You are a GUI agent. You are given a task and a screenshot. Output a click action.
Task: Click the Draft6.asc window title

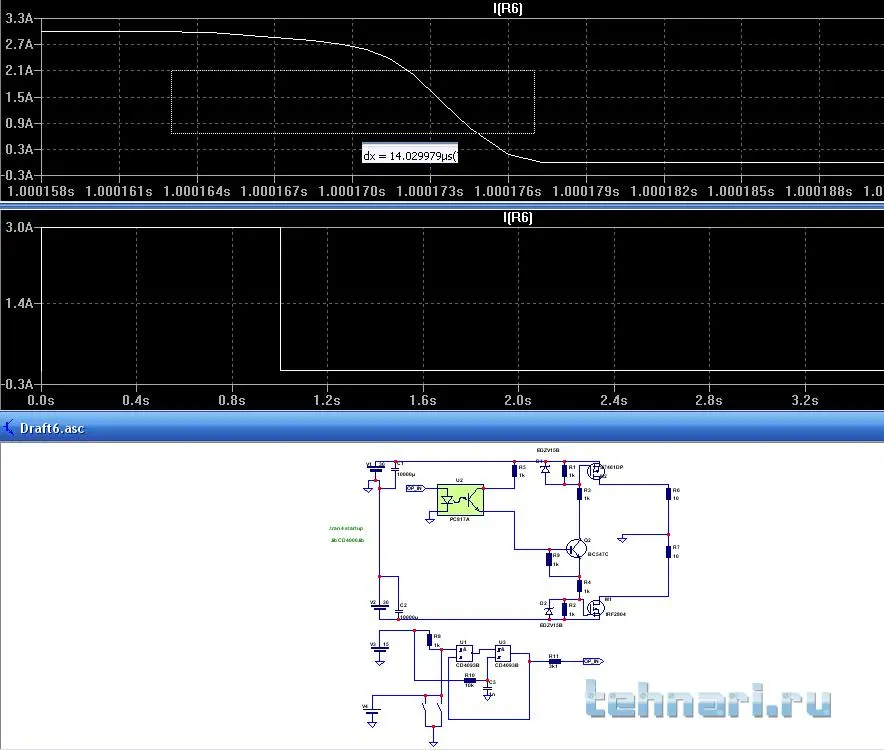point(52,429)
